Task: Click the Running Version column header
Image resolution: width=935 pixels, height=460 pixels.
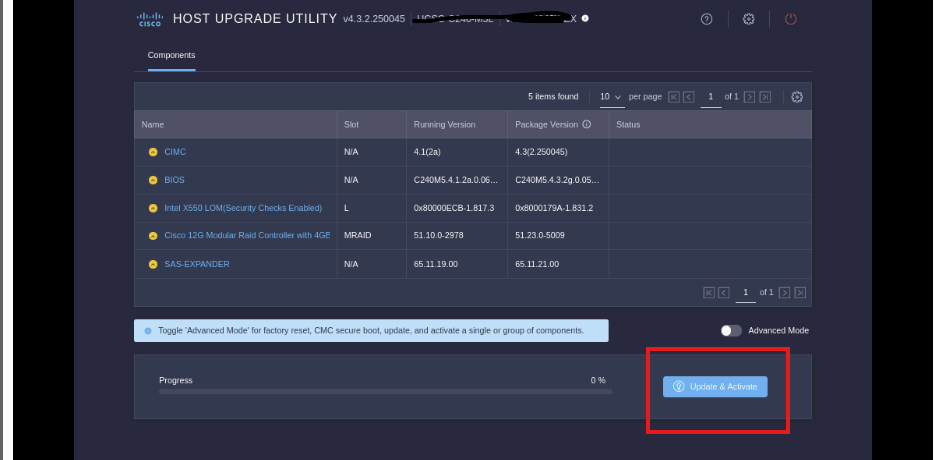Action: (x=457, y=124)
